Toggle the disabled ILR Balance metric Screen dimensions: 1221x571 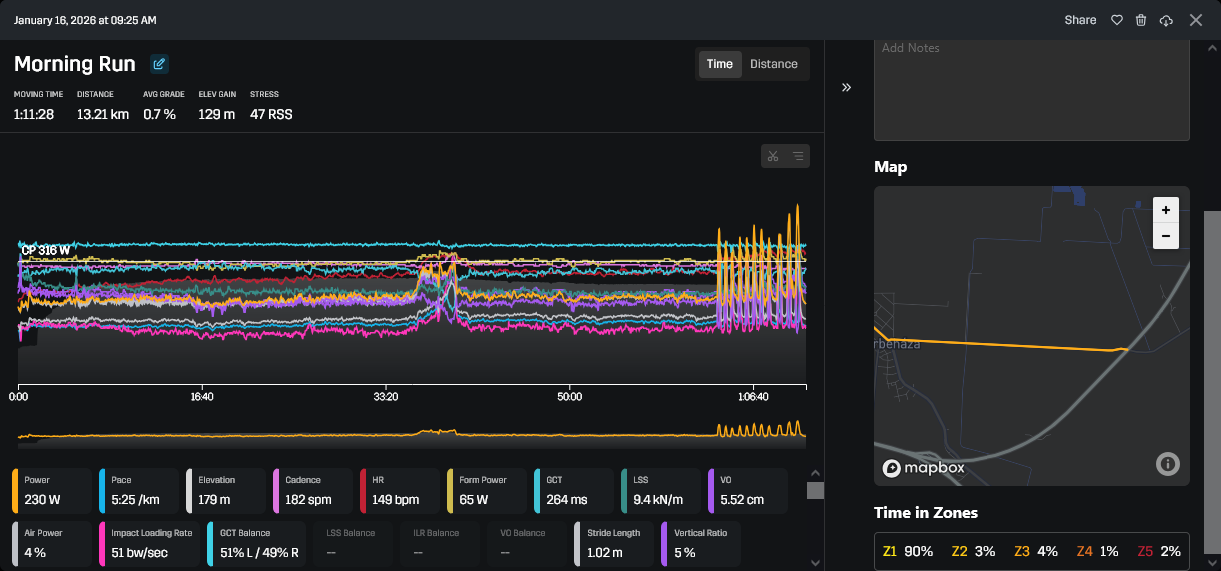440,544
